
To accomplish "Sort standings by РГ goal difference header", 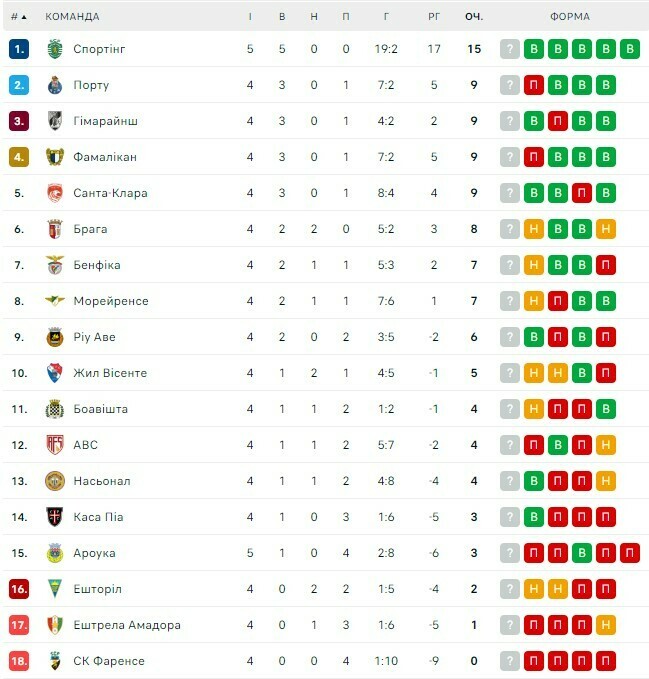I will pos(434,17).
